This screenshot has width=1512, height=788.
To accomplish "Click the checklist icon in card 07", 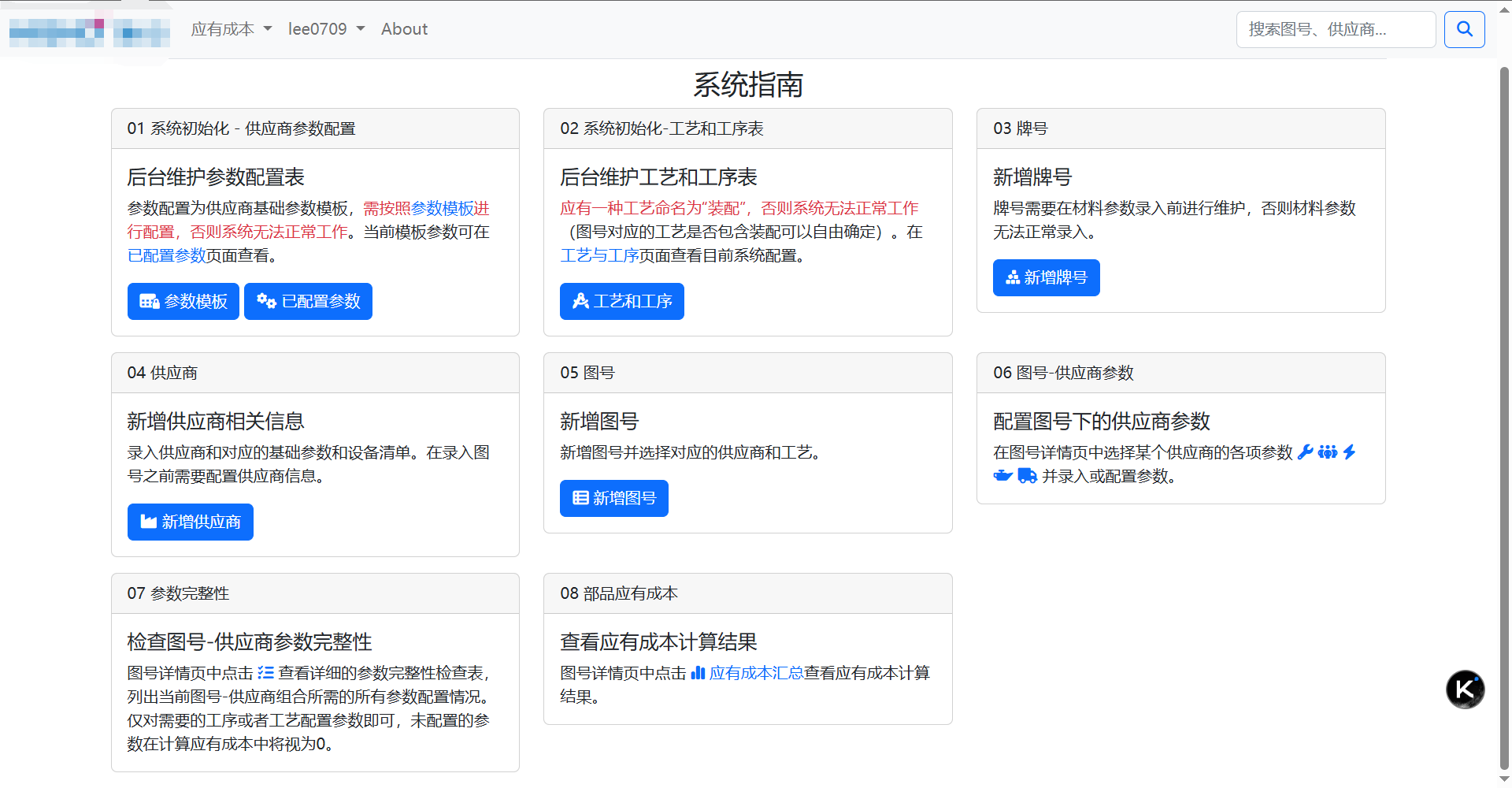I will [265, 672].
